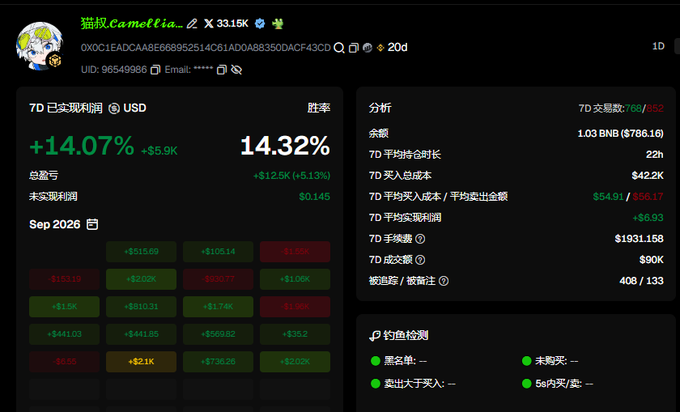Select the +$569.82 calendar day cell
This screenshot has height=412, width=680.
pos(218,334)
